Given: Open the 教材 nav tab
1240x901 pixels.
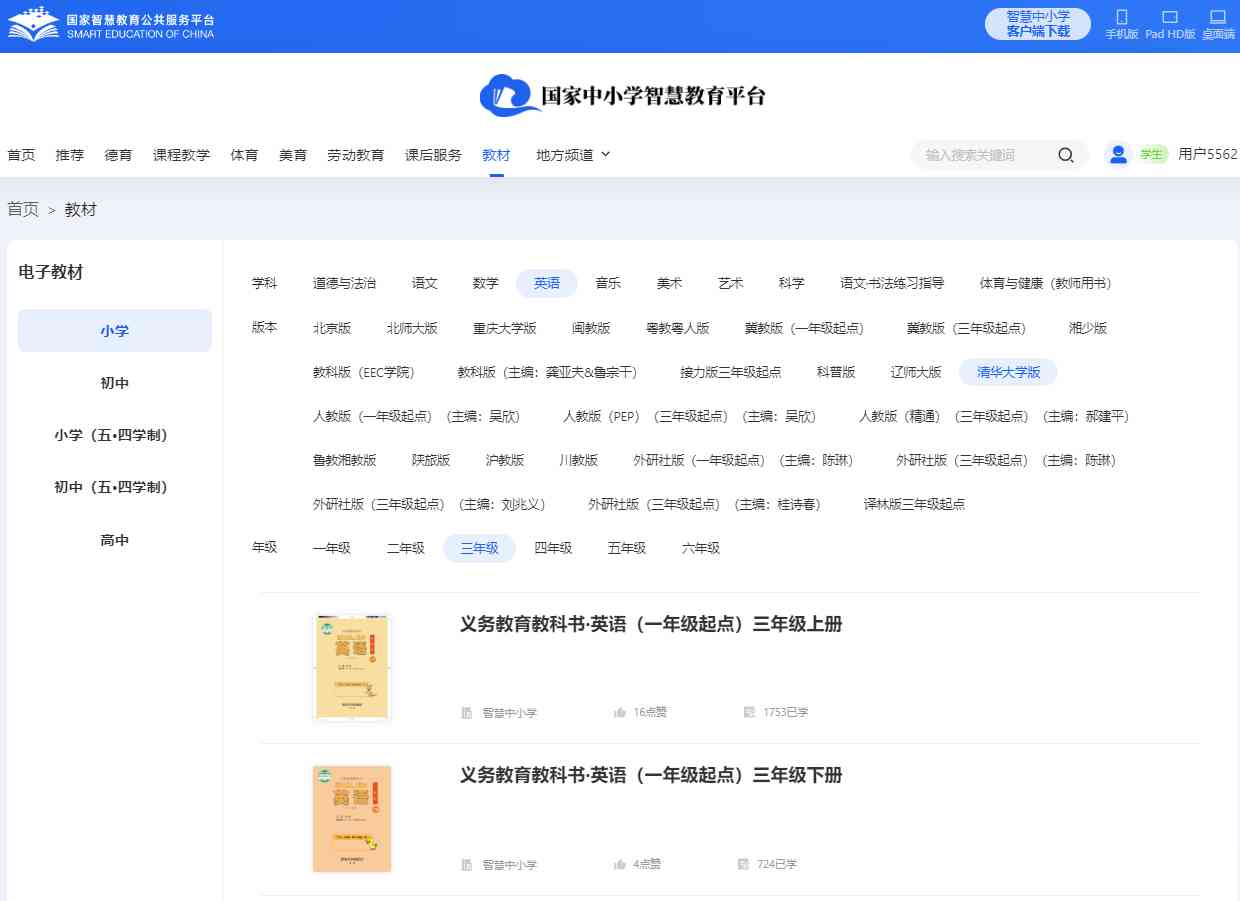Looking at the screenshot, I should tap(496, 155).
